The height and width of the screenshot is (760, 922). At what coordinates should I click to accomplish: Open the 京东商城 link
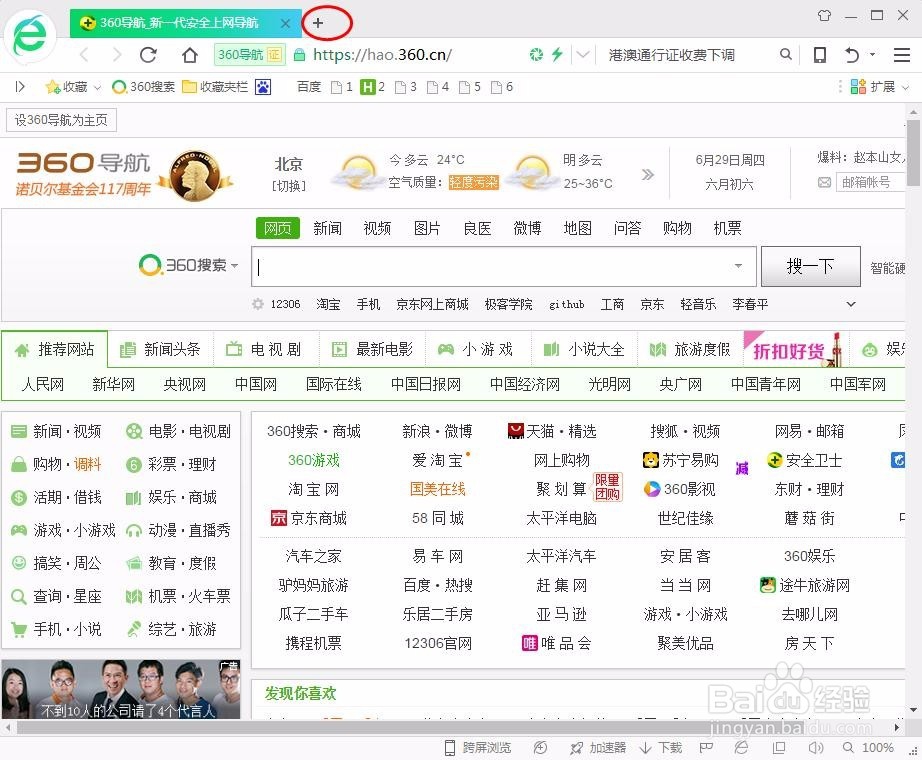(316, 518)
